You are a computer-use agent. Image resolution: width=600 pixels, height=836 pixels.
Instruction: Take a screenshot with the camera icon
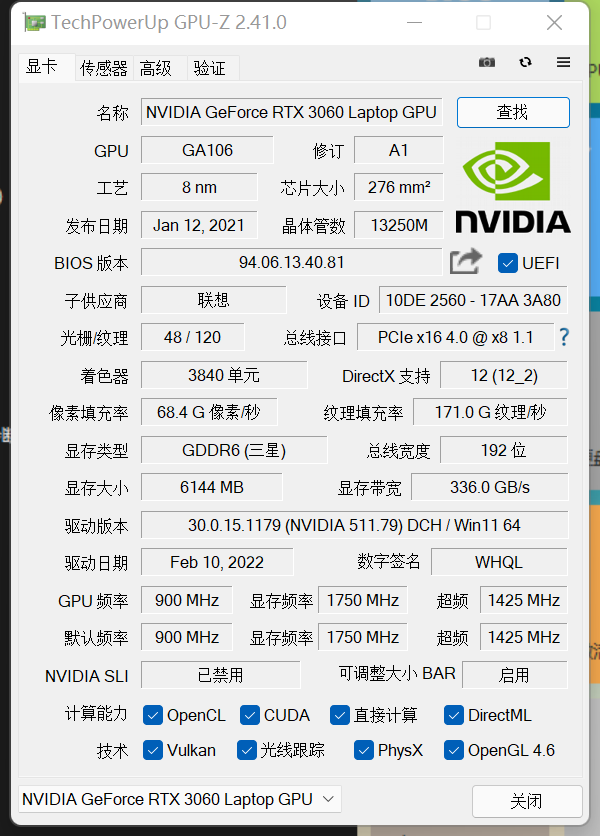[x=486, y=62]
